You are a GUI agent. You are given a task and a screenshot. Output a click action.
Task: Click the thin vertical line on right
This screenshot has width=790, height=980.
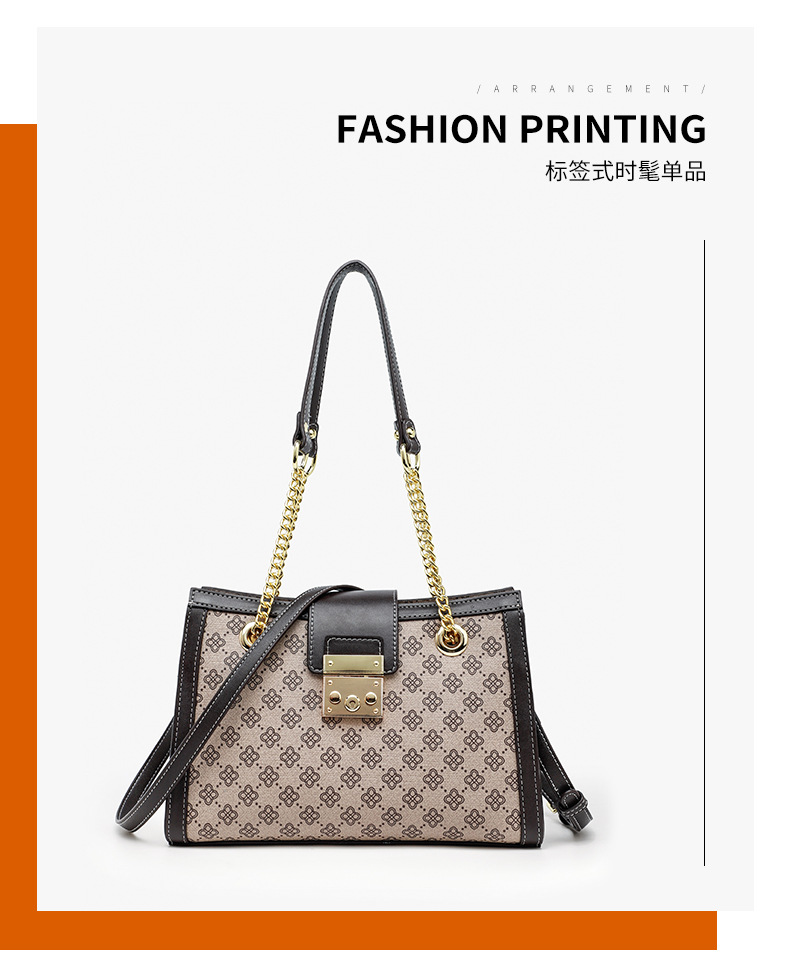[x=704, y=552]
